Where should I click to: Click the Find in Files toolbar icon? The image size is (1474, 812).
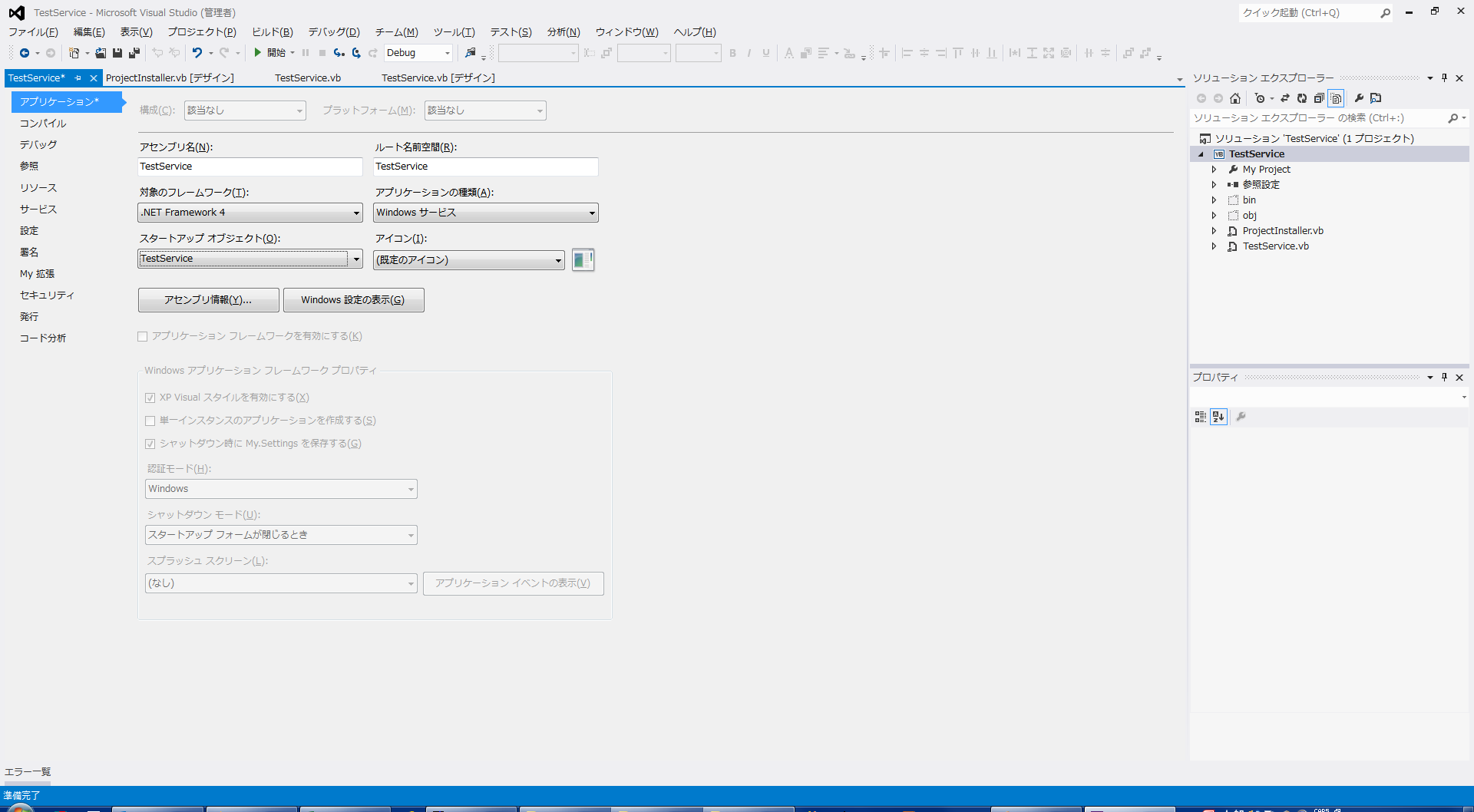click(471, 53)
